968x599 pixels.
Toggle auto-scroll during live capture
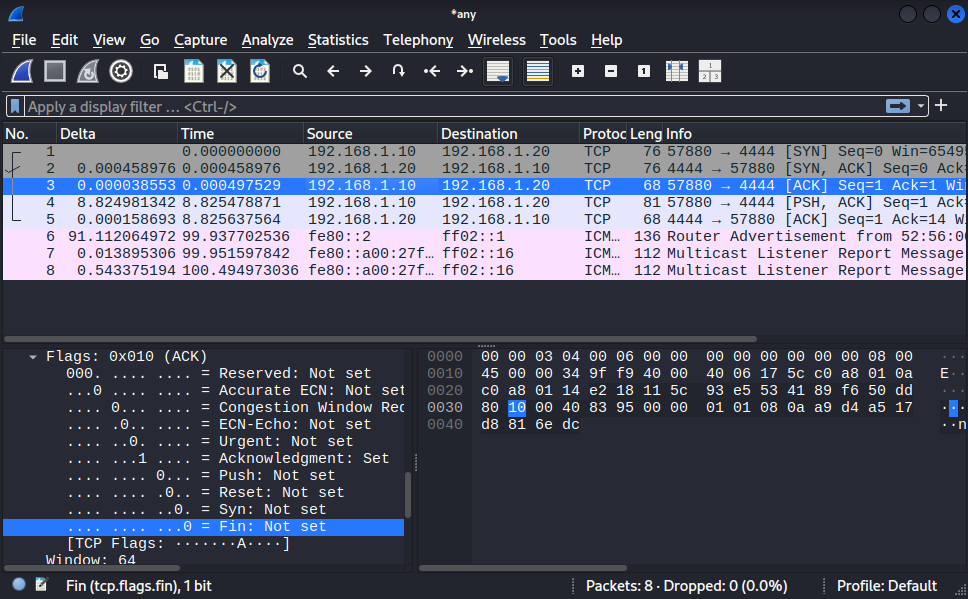[x=498, y=71]
